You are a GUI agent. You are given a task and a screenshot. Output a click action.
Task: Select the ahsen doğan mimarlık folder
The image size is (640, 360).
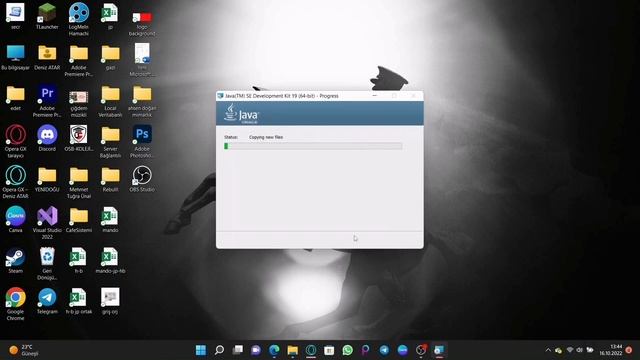pos(142,101)
